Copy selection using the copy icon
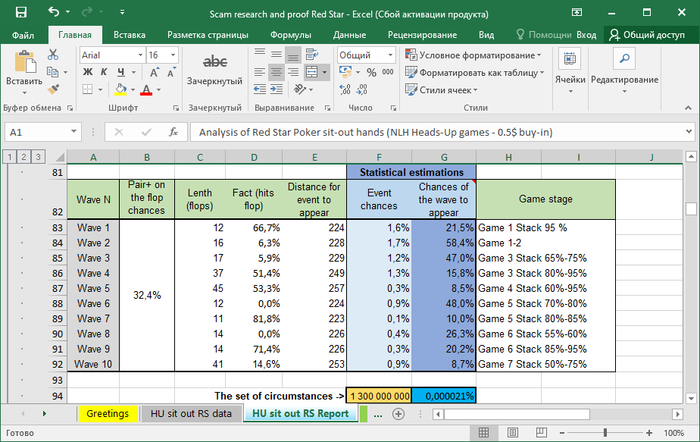Image resolution: width=700 pixels, height=442 pixels. pyautogui.click(x=53, y=71)
